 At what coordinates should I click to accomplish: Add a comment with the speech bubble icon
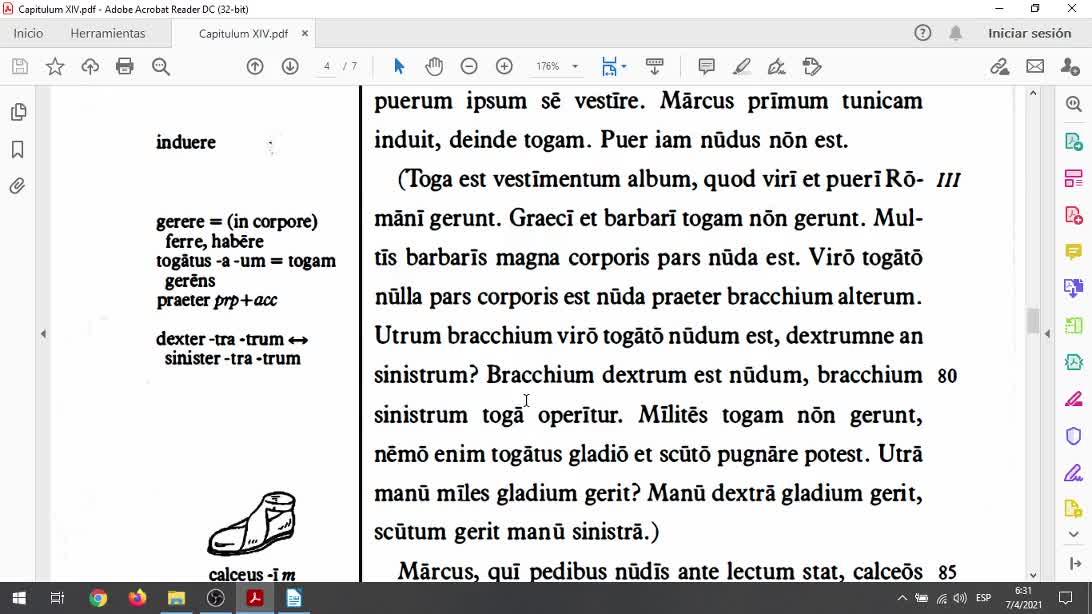[x=706, y=66]
